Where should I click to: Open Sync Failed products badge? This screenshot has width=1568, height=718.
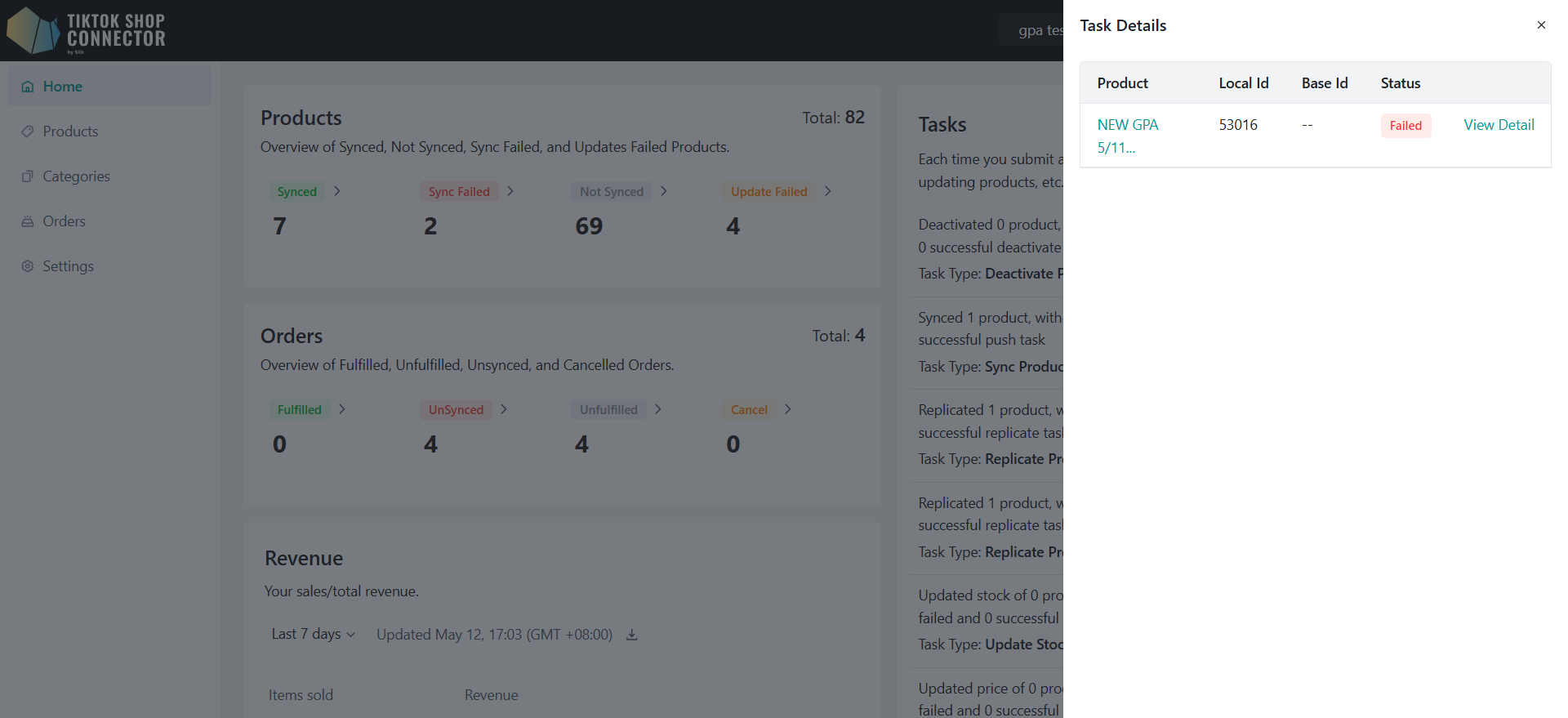[459, 192]
